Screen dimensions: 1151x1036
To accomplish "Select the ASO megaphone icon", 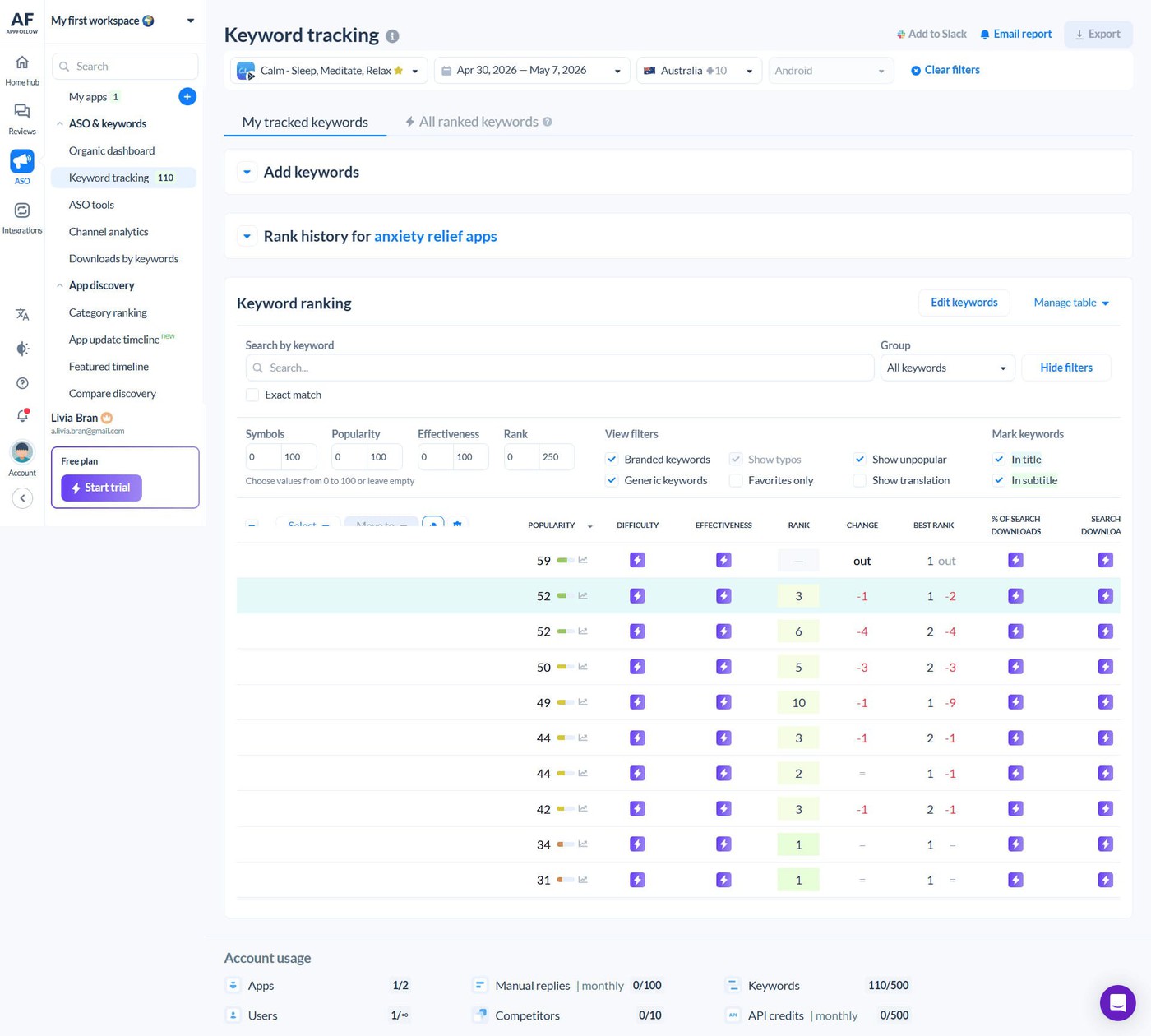I will point(22,161).
